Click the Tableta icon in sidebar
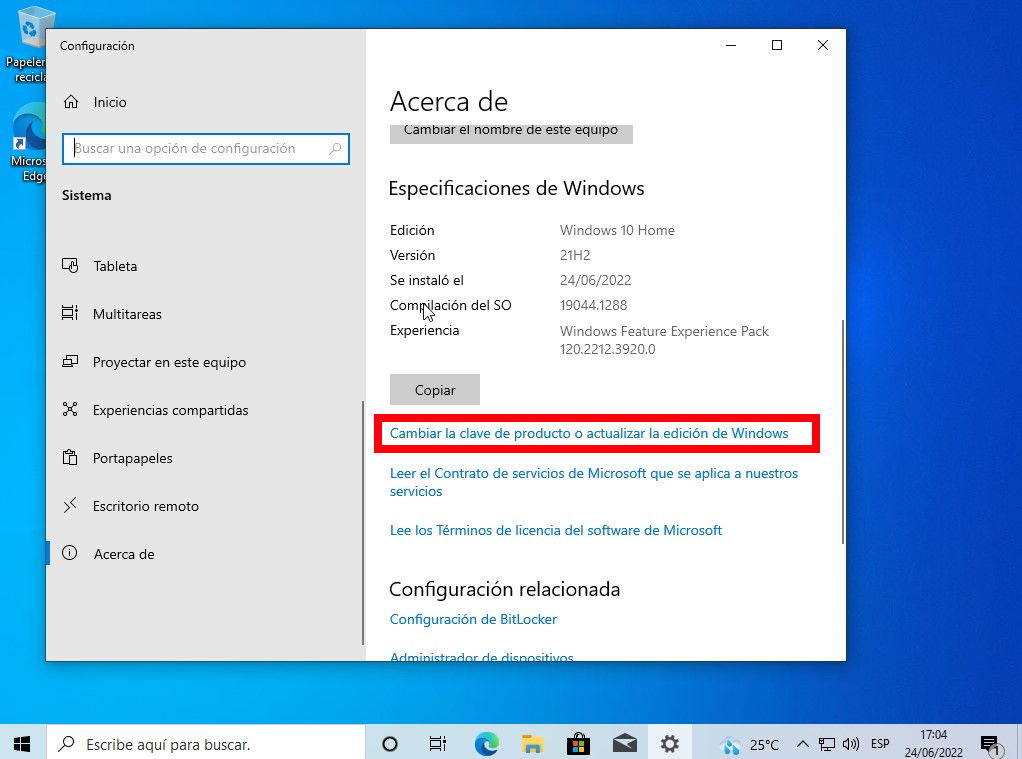This screenshot has width=1022, height=759. (x=70, y=265)
